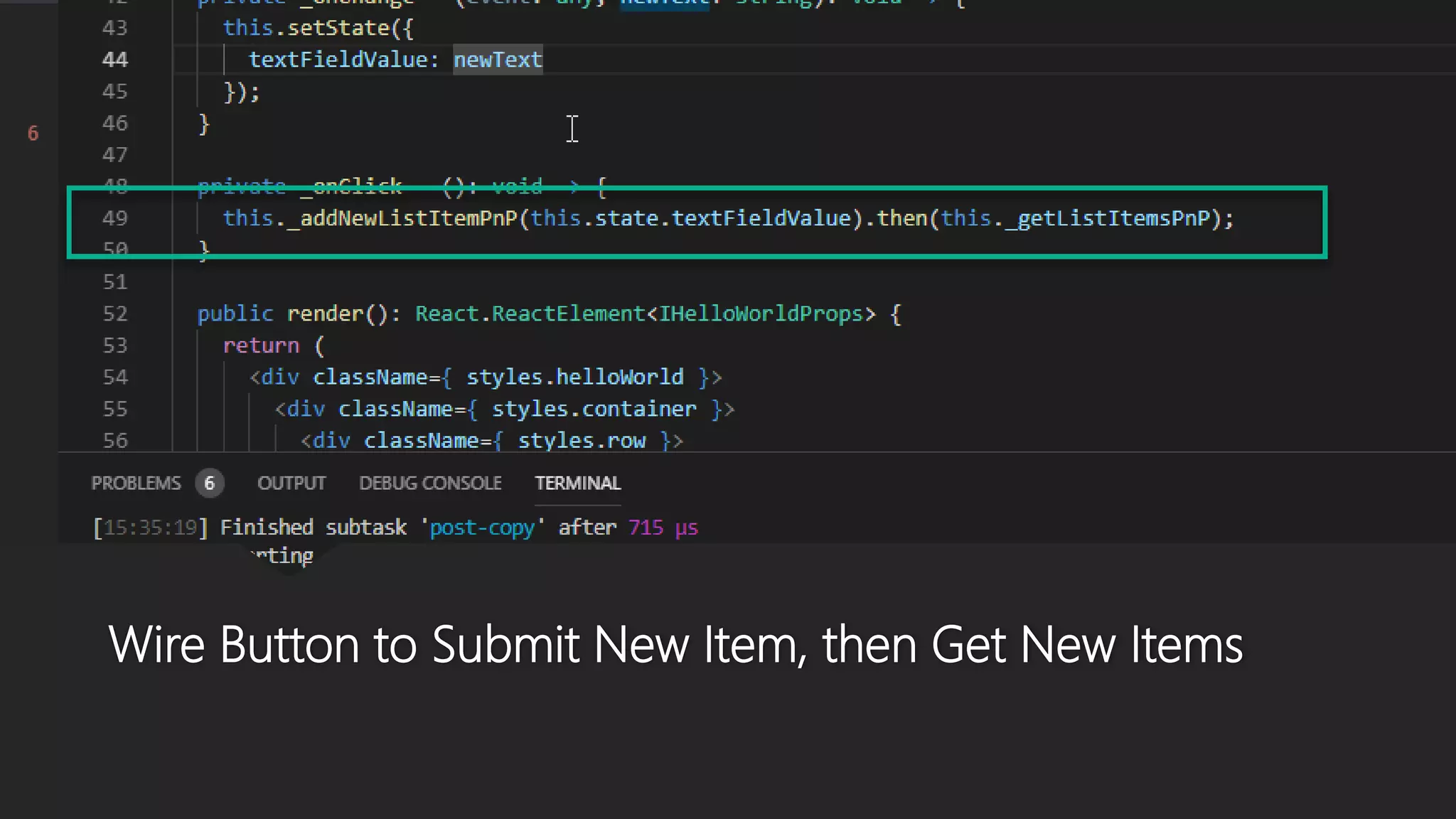
Task: Click styles.row on line 56
Action: 582,441
